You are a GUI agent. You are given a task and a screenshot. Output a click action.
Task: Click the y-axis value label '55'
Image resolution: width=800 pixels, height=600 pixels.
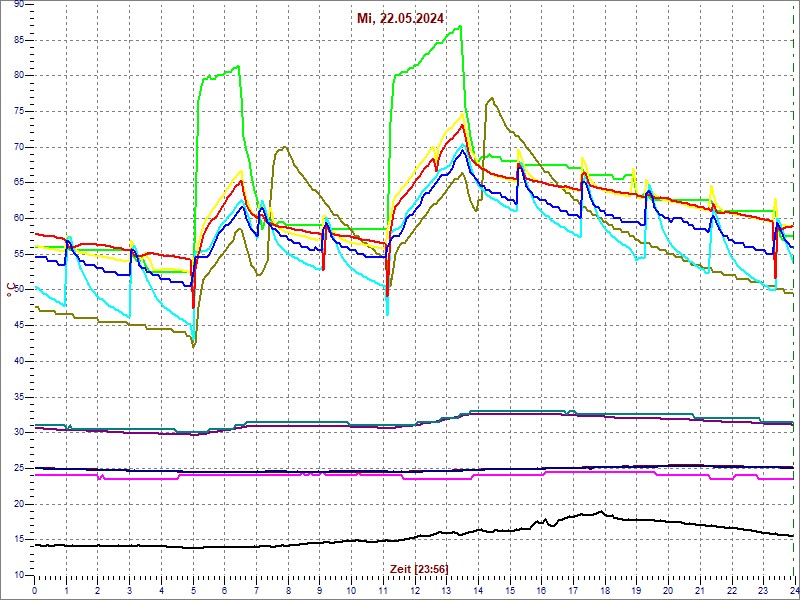pyautogui.click(x=19, y=254)
